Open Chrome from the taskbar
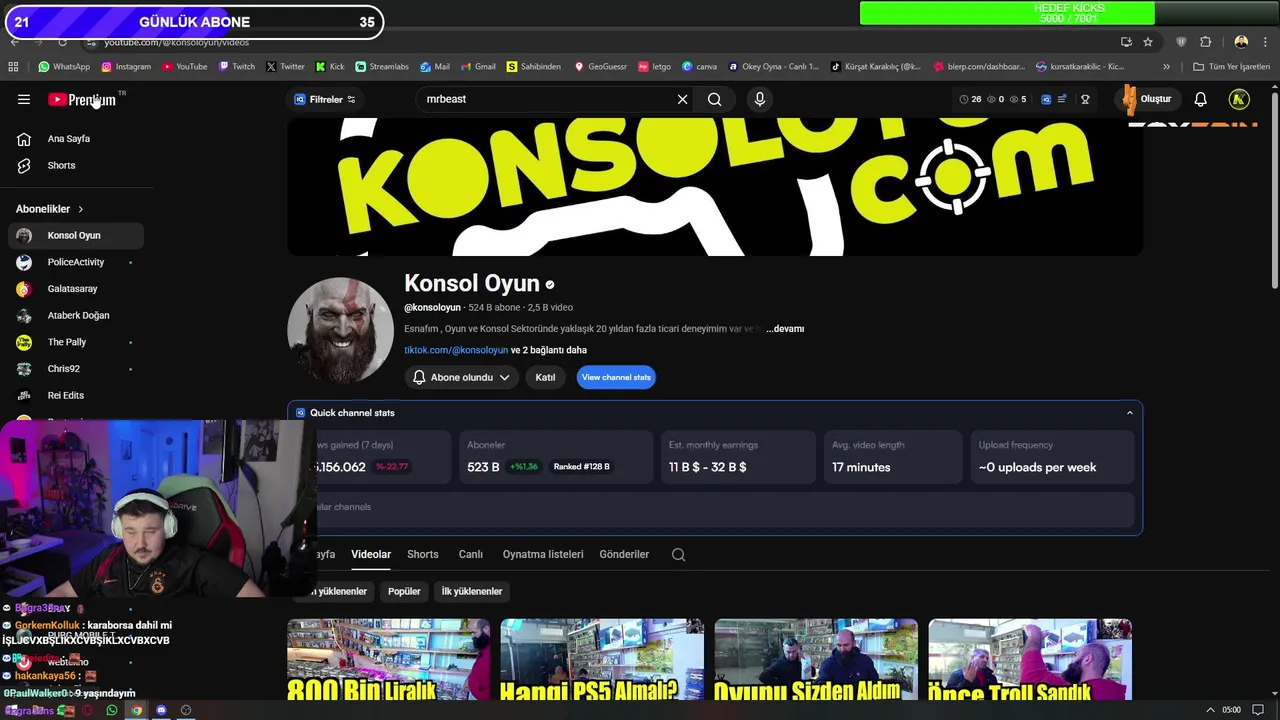Screen dimensions: 1280x720 tap(137, 710)
